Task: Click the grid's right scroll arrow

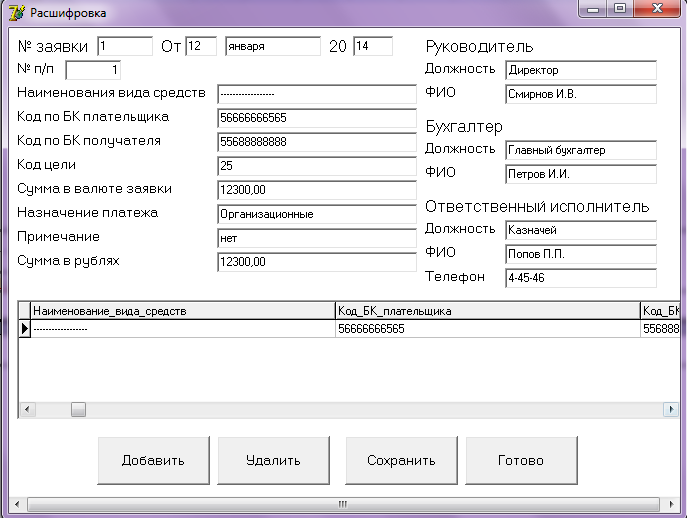Action: coord(671,410)
